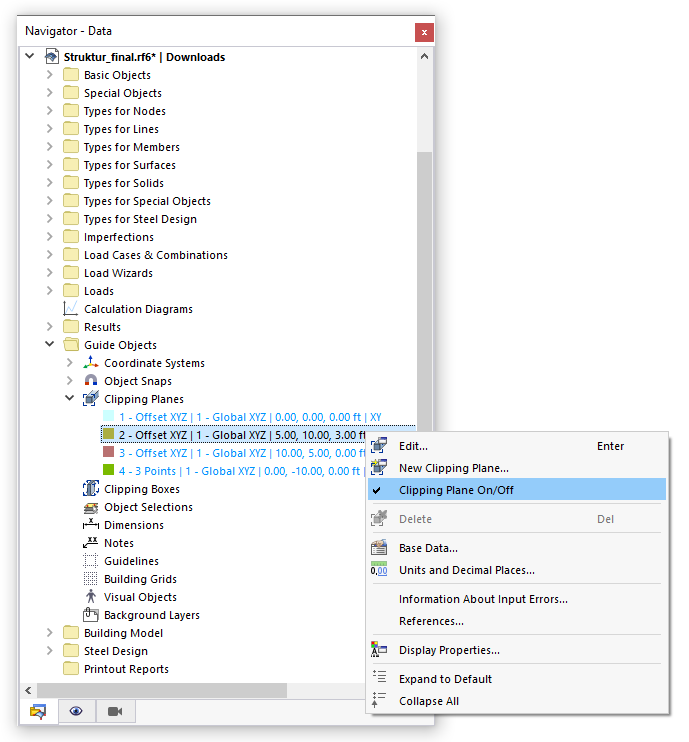Click the Struktur_final.rf6 model file icon

click(52, 57)
